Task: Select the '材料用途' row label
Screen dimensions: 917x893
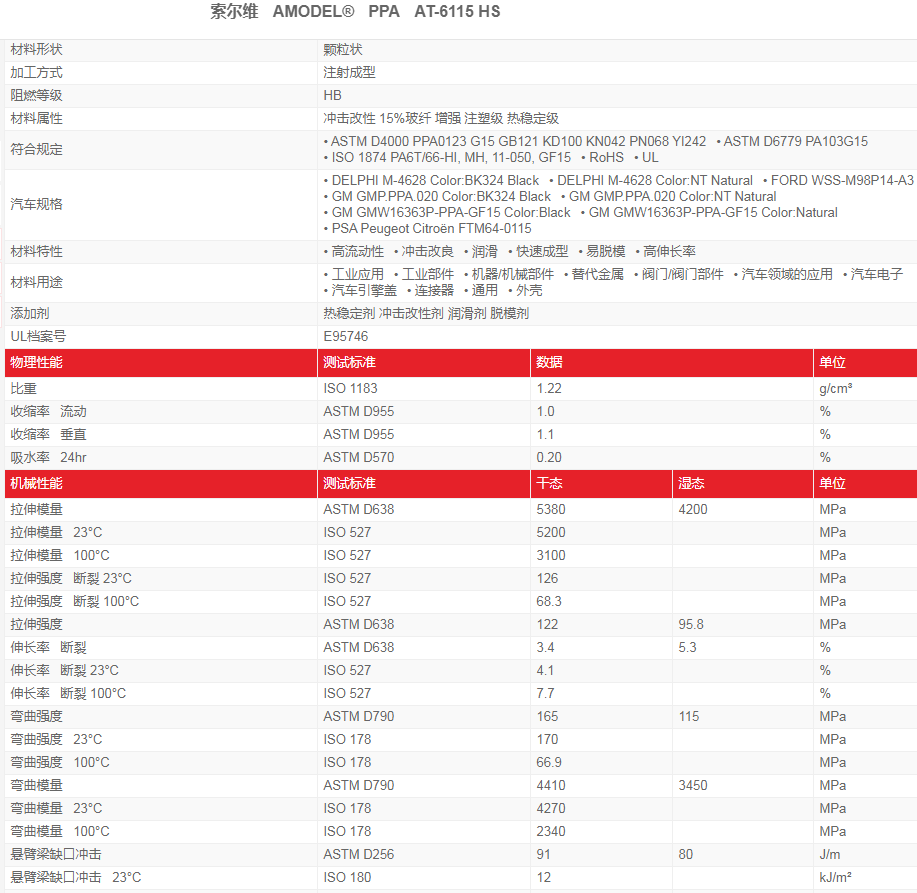Action: point(36,283)
